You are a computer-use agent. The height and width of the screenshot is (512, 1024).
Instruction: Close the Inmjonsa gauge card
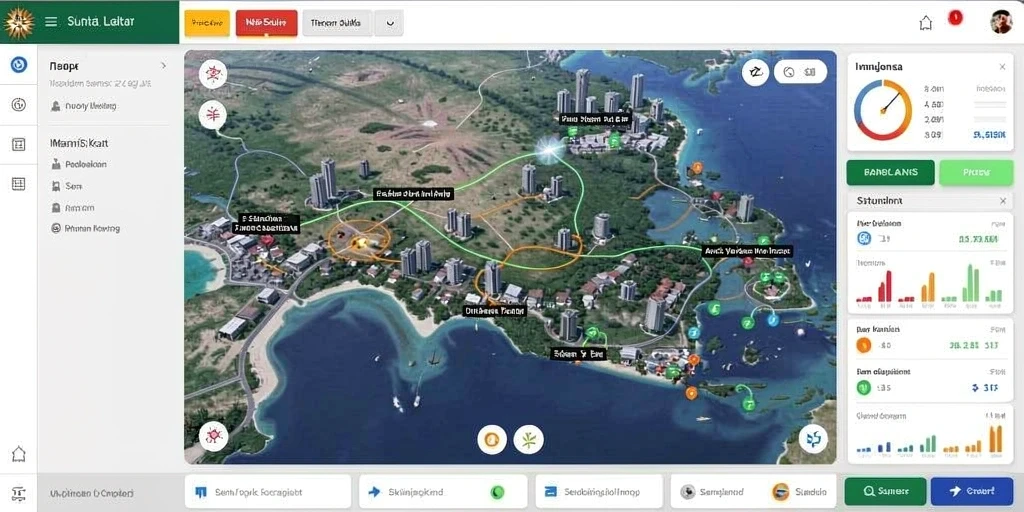click(1002, 67)
